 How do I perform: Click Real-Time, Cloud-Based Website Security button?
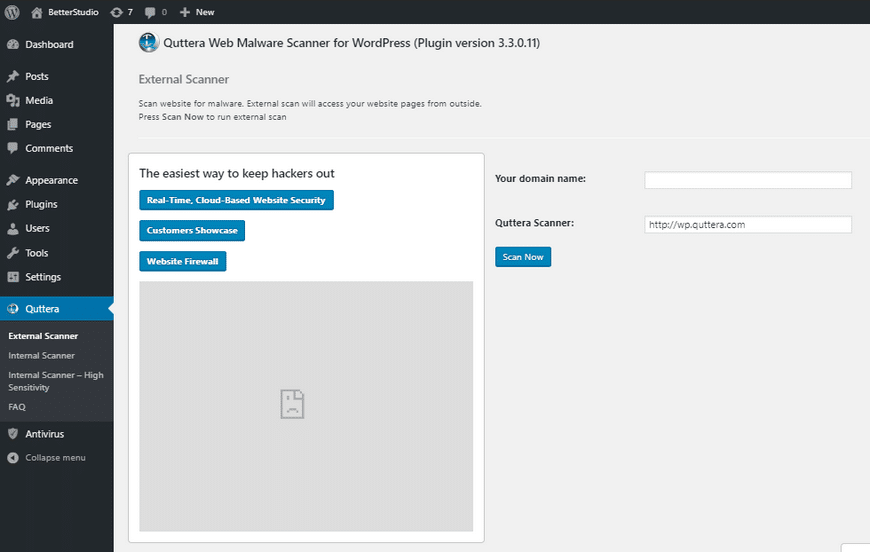click(x=236, y=200)
